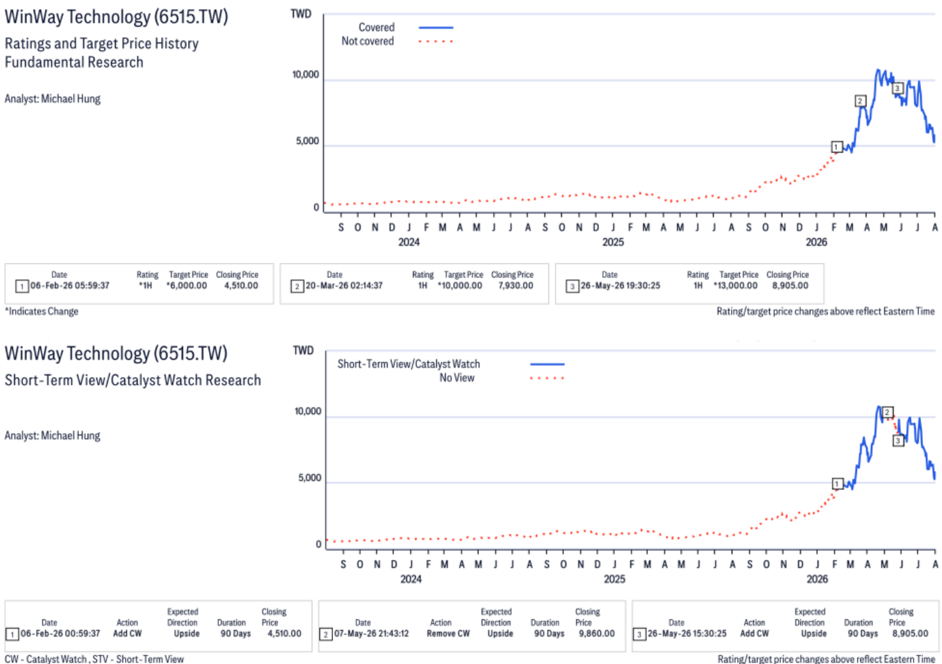Viewport: 942px width, 664px height.
Task: Select date '07-May-26 21:43:12'
Action: (x=371, y=634)
